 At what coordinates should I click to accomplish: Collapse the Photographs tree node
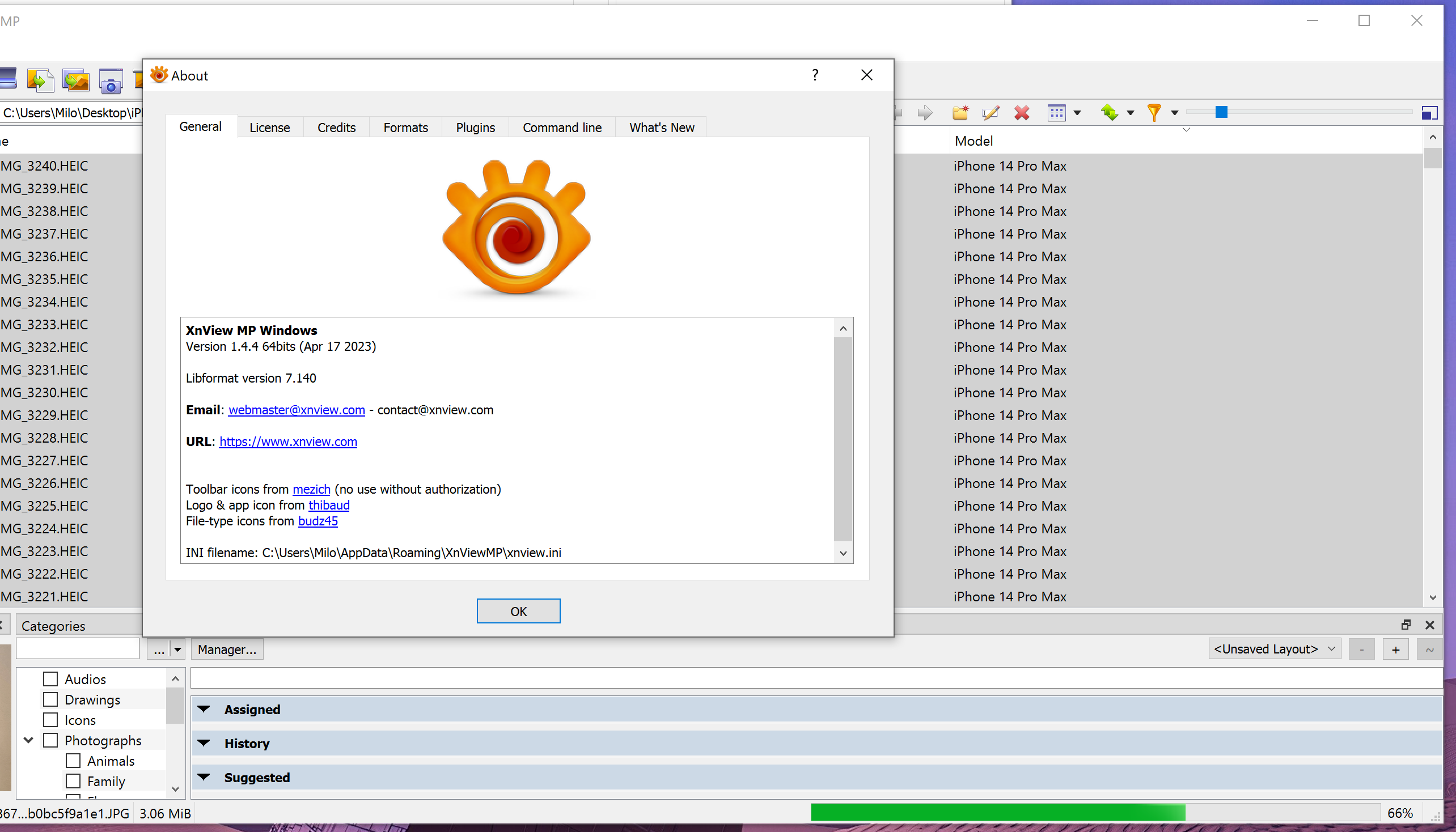coord(28,740)
